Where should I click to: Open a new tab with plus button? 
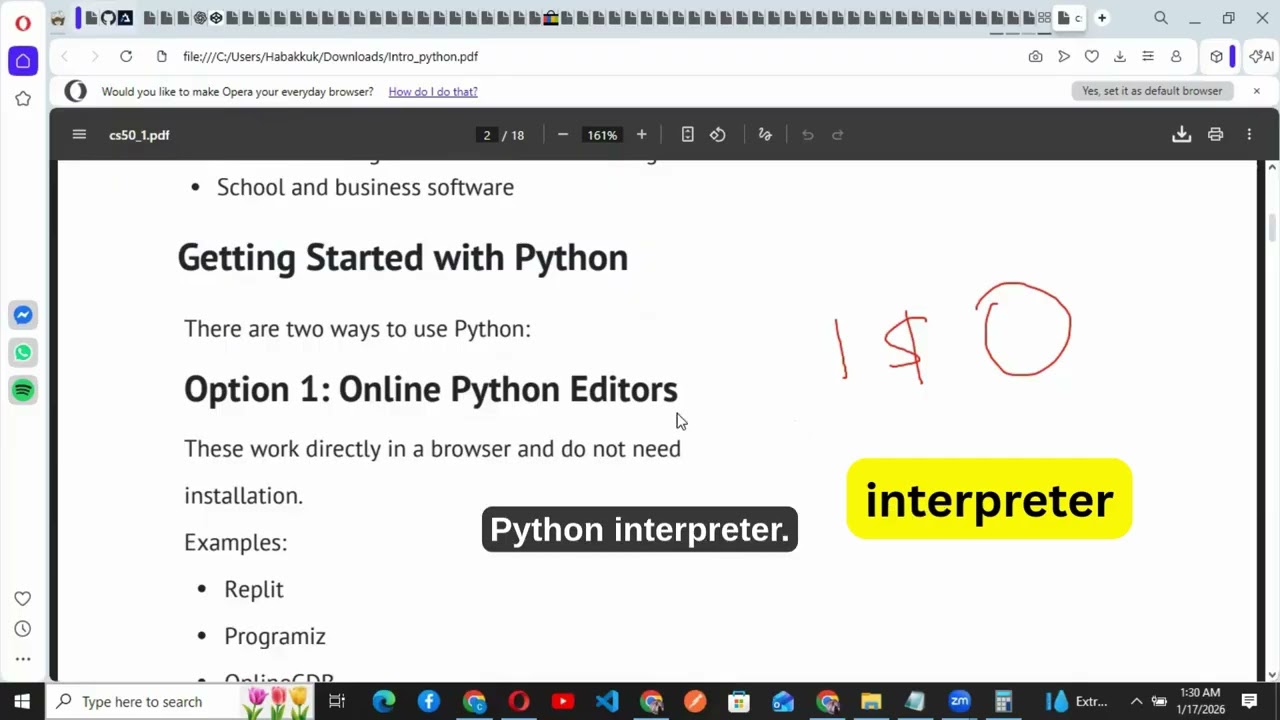[x=1102, y=18]
